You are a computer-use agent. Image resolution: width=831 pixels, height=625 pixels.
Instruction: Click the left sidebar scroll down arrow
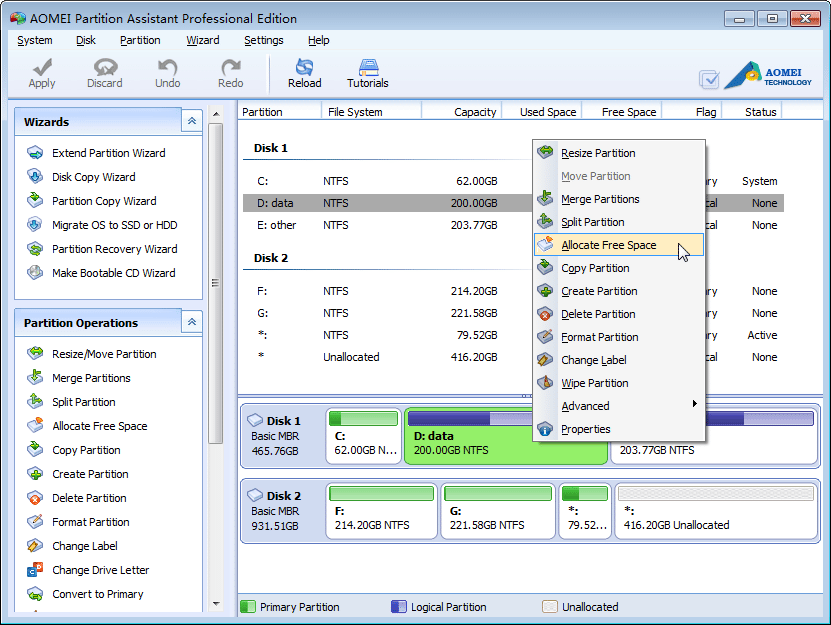click(216, 604)
